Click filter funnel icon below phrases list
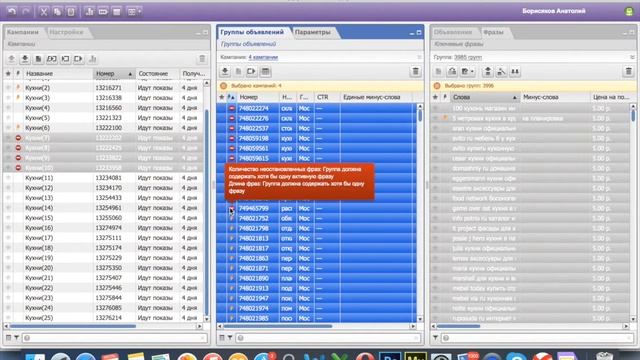The width and height of the screenshot is (640, 360). pyautogui.click(x=436, y=338)
